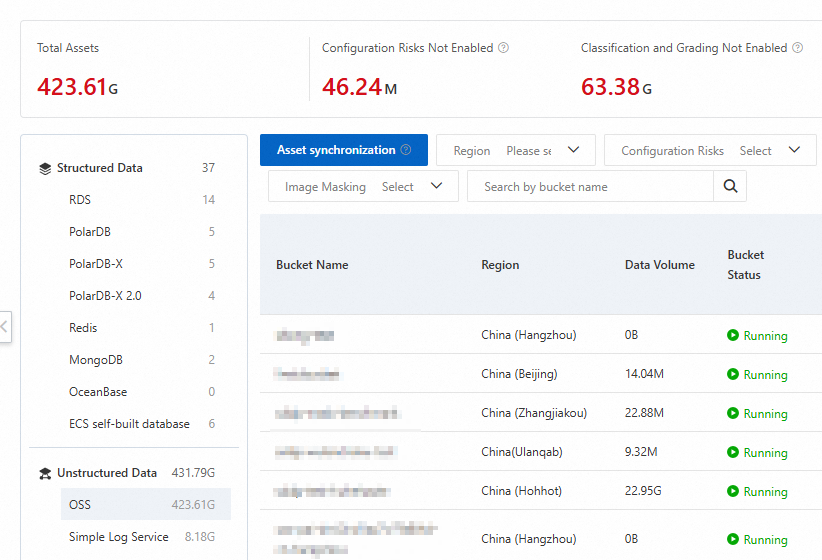Click the Asset synchronization button
The image size is (822, 560).
pos(336,150)
